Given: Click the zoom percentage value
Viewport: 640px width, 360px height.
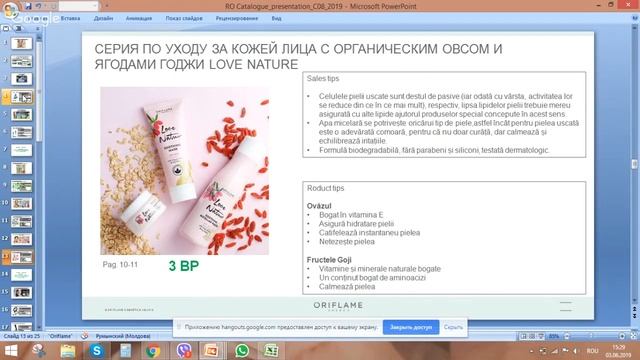Looking at the screenshot, I should (554, 336).
